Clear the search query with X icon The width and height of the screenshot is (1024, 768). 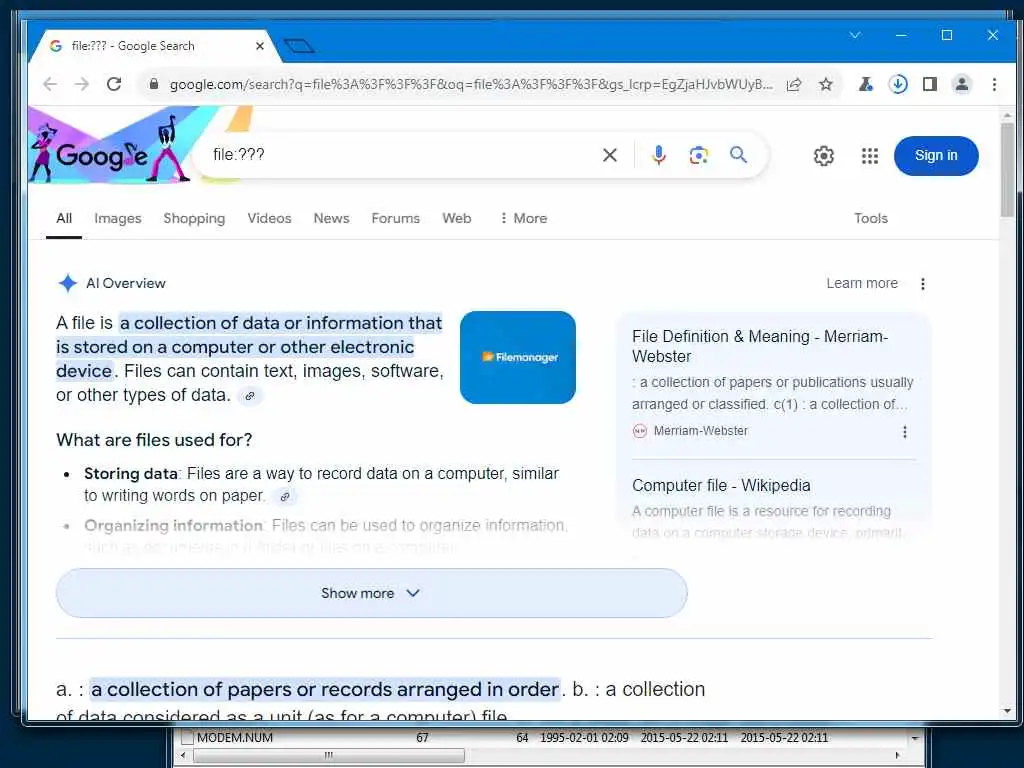609,155
